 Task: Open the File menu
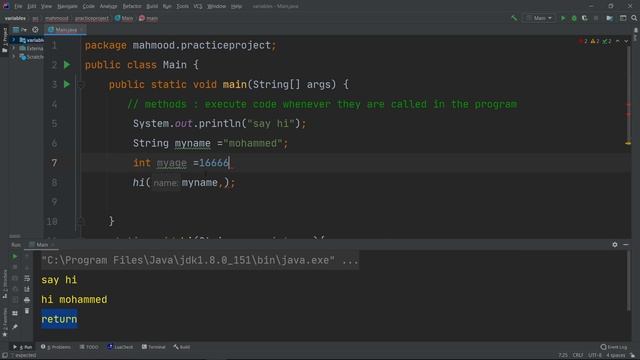coord(18,6)
